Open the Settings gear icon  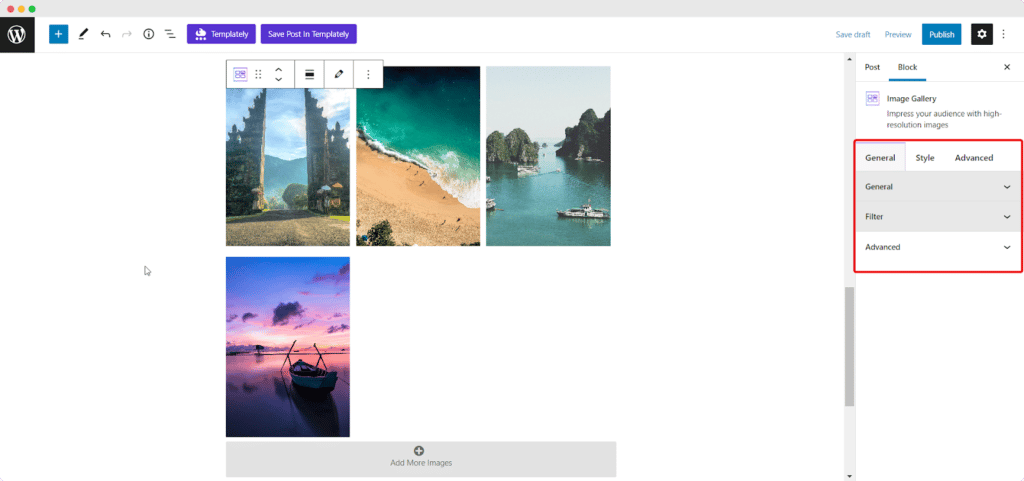coord(981,34)
